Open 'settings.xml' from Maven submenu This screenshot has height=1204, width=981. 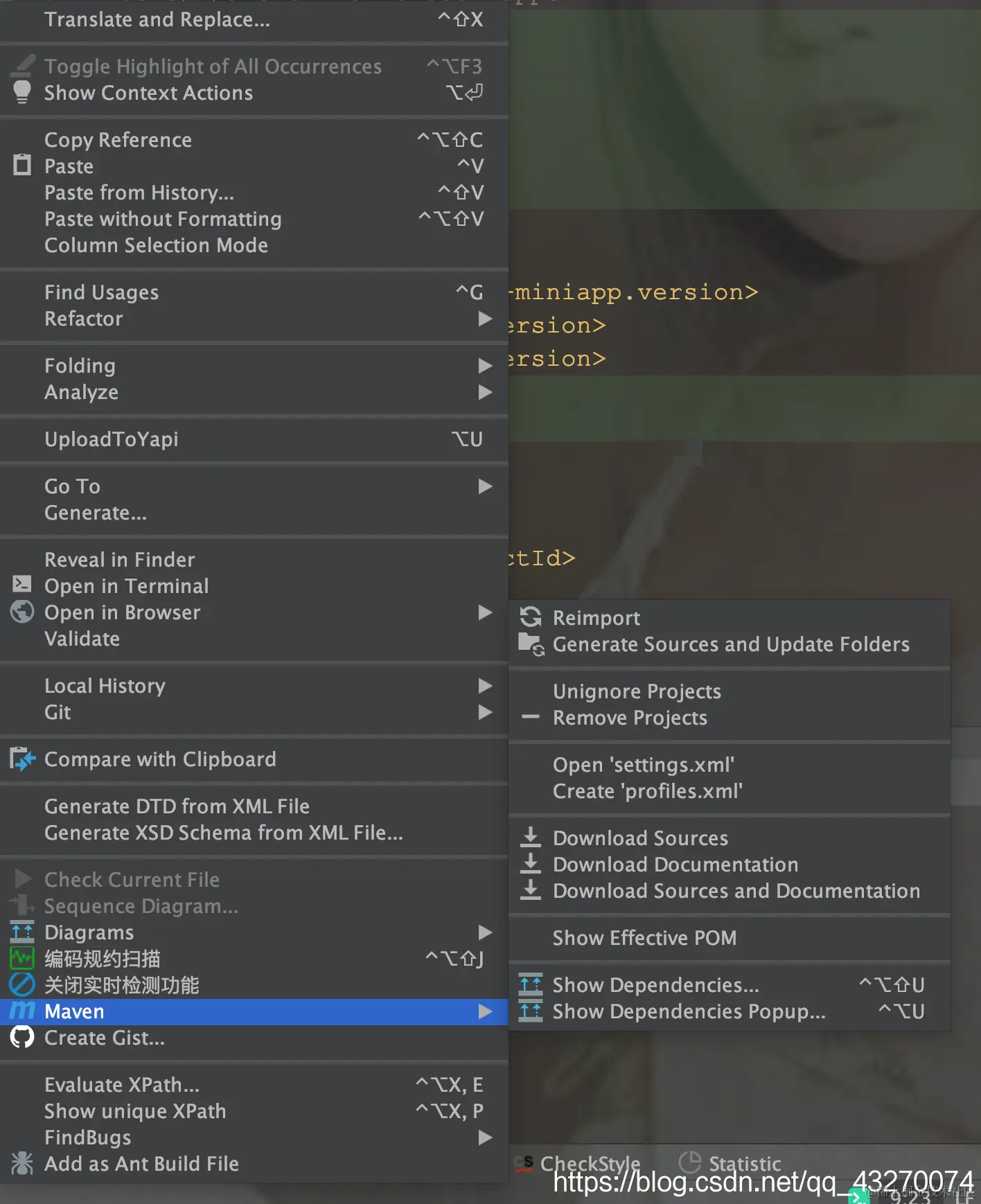pos(730,765)
